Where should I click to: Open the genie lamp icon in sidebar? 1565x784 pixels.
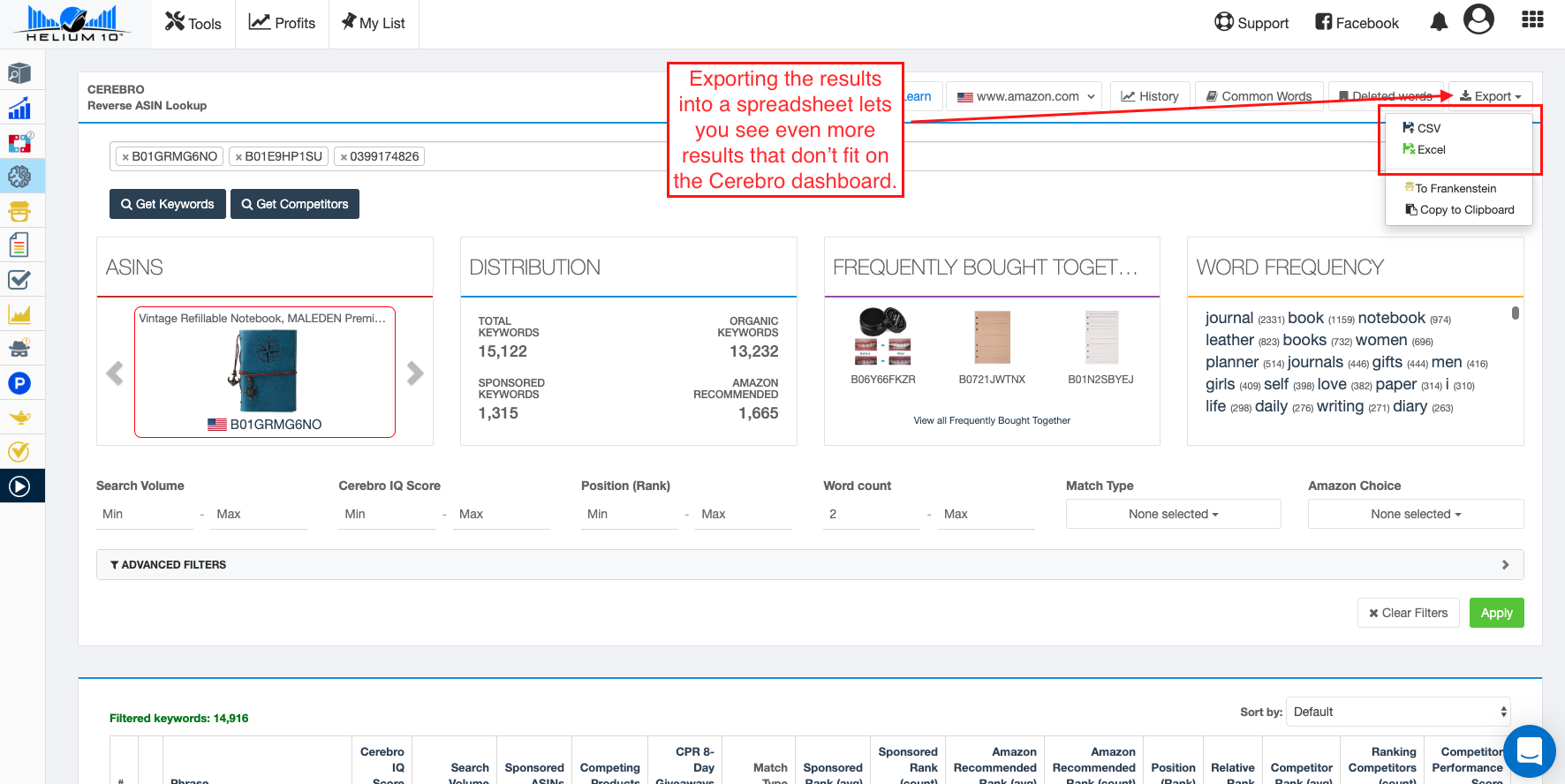(19, 418)
